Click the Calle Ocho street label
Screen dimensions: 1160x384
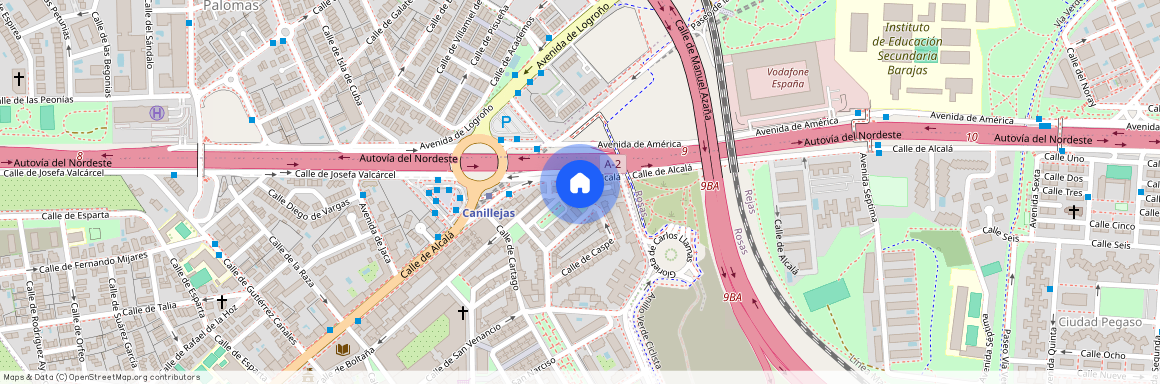pyautogui.click(x=1103, y=354)
